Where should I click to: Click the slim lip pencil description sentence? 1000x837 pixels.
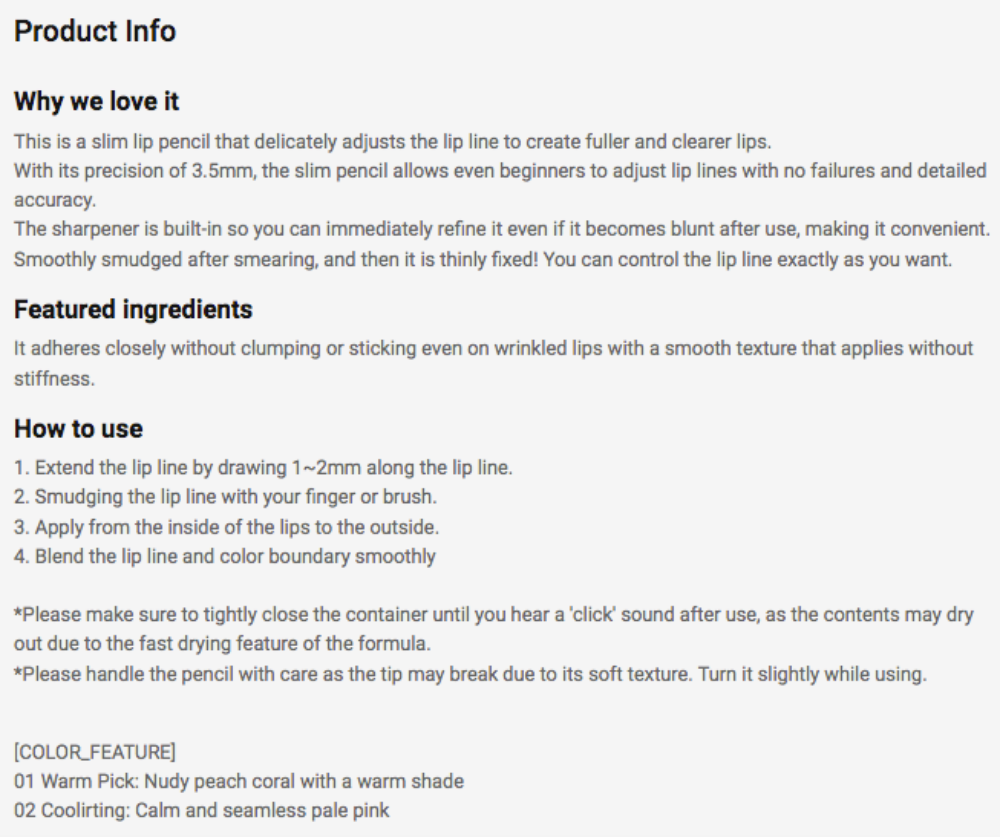point(393,141)
